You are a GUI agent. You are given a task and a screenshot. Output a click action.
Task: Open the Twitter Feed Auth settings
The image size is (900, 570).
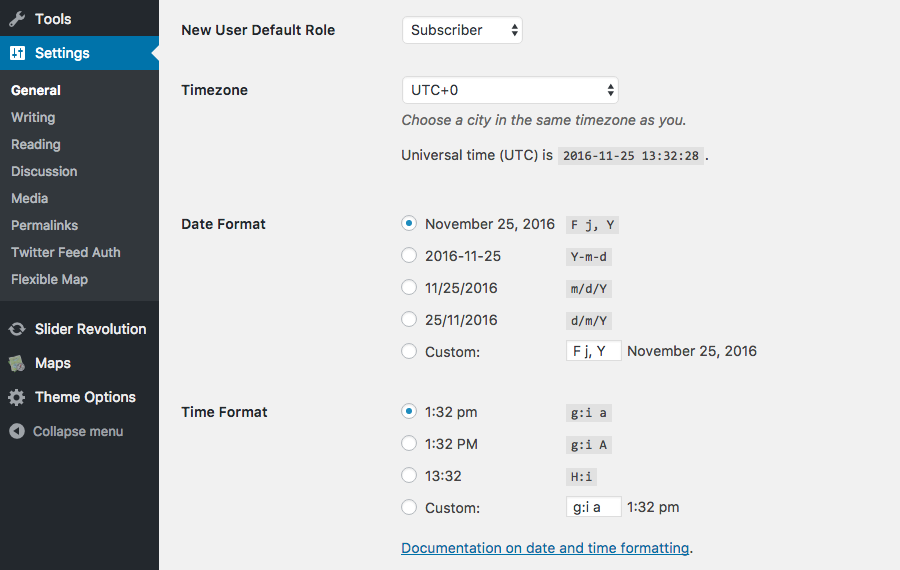65,252
